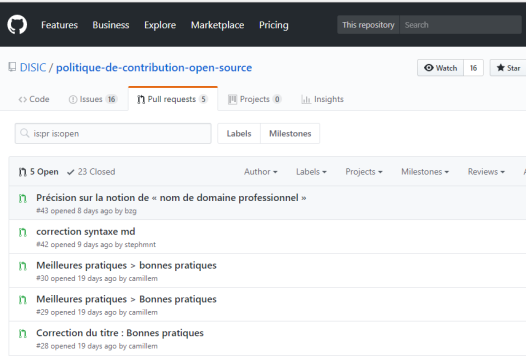The width and height of the screenshot is (526, 362).
Task: Show the 23 Closed pull requests
Action: pos(91,172)
